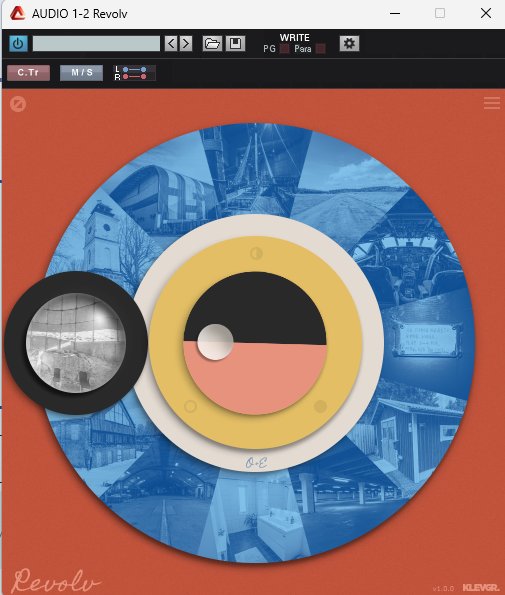Viewport: 505px width, 595px height.
Task: Open the Revolv hamburger menu
Action: (x=492, y=103)
